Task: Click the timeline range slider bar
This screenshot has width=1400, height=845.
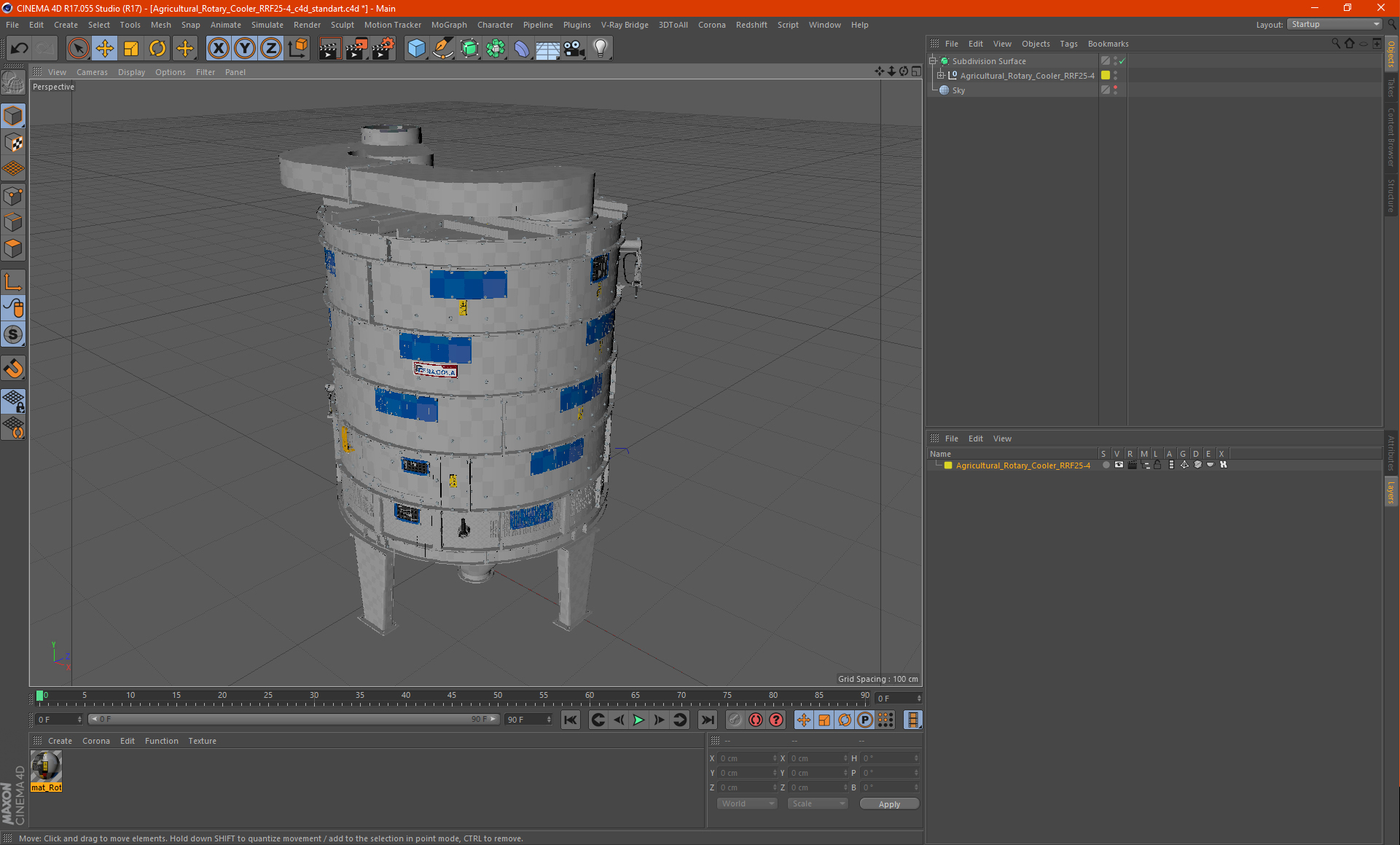Action: [x=294, y=719]
